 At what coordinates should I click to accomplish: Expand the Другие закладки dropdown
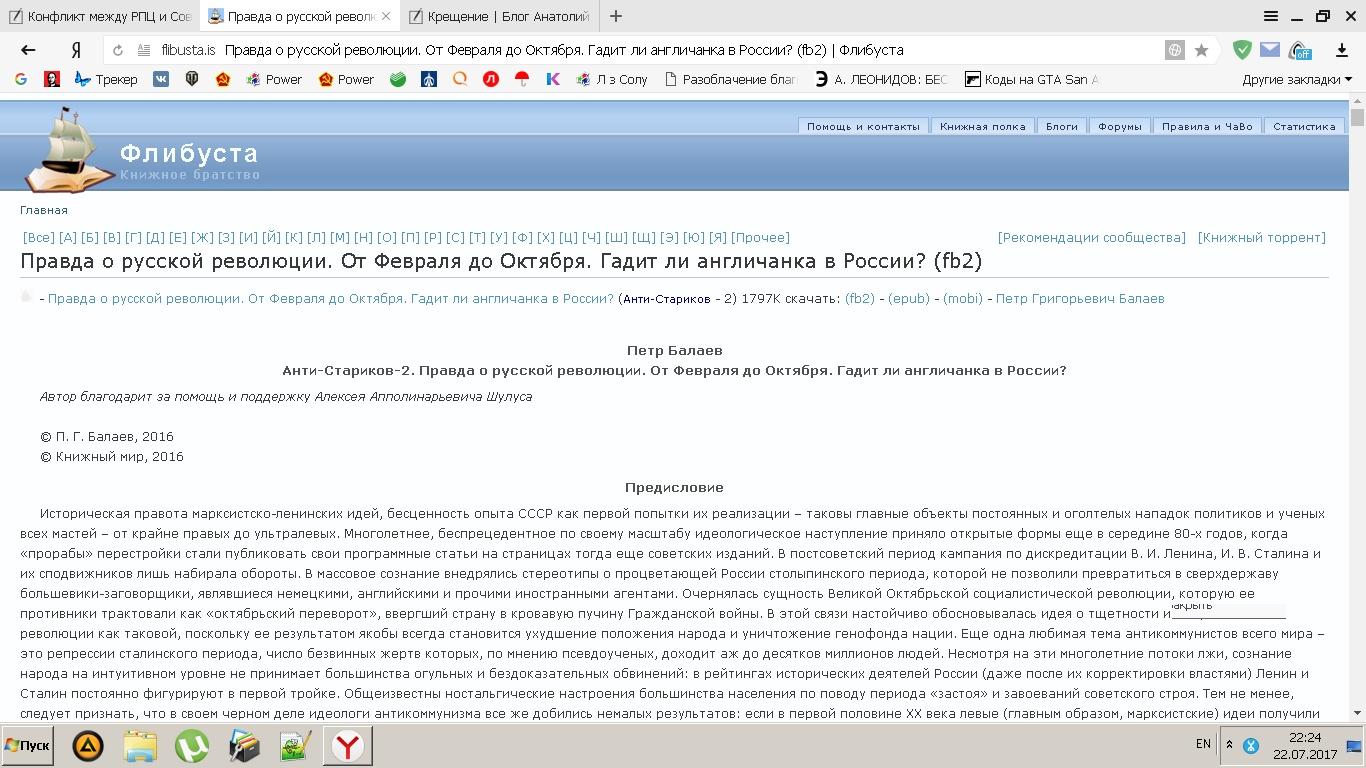pos(1297,79)
